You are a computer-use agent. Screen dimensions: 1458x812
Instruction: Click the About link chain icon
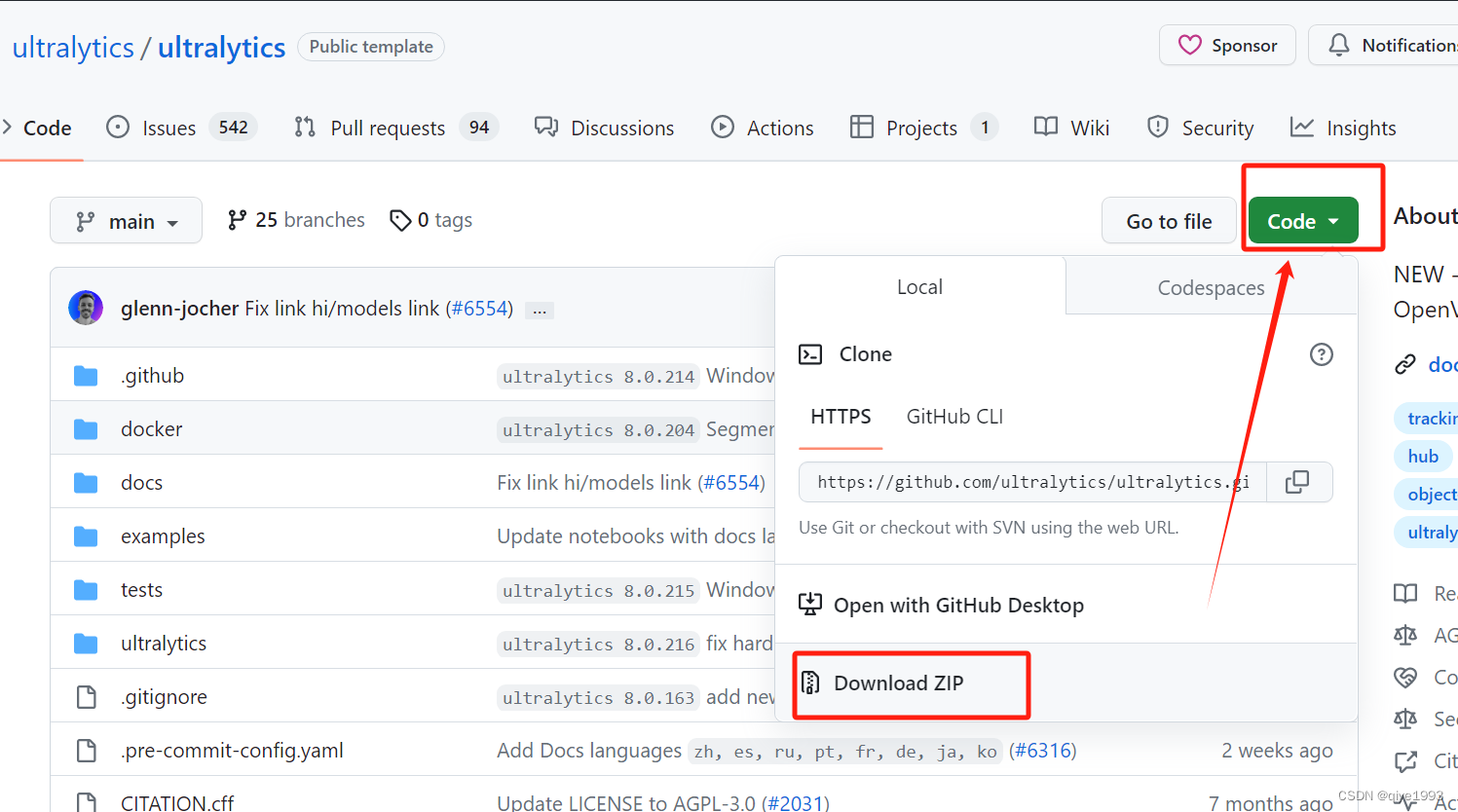[x=1404, y=364]
